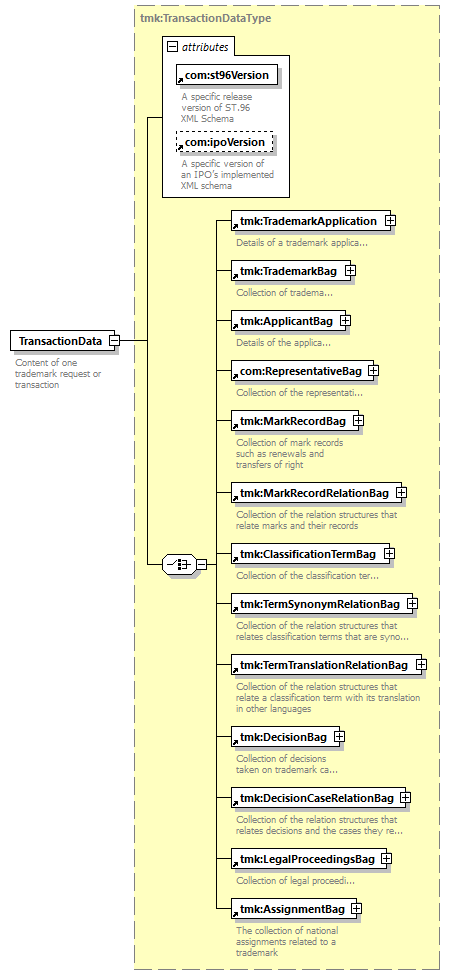Collapse the choice compositor minus toggle

coord(202,565)
